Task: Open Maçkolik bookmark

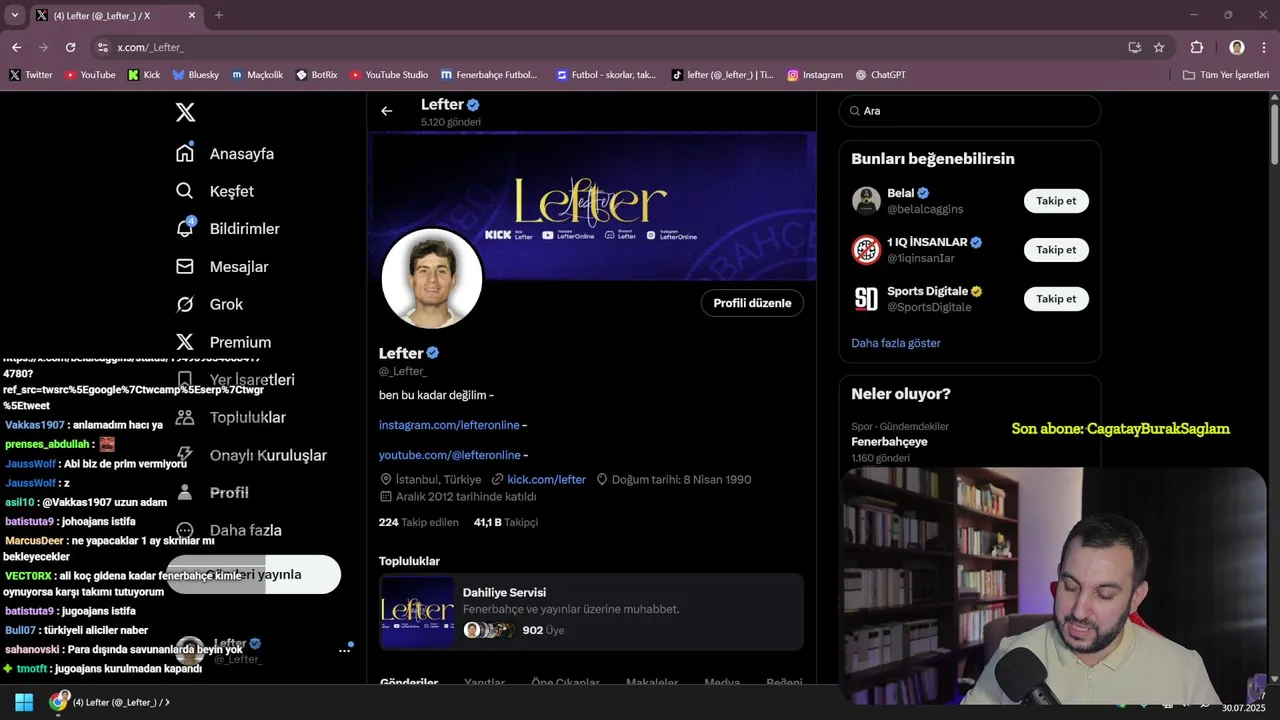Action: 257,75
